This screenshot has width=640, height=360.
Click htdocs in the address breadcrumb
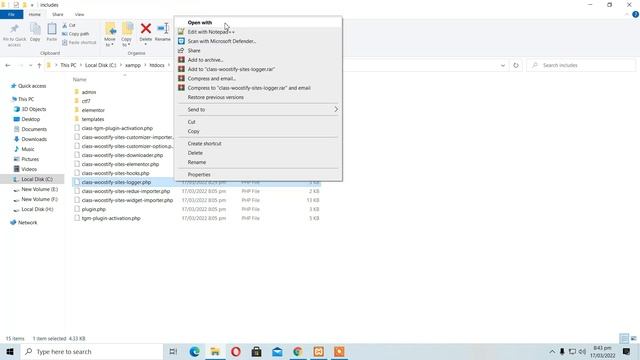(157, 65)
